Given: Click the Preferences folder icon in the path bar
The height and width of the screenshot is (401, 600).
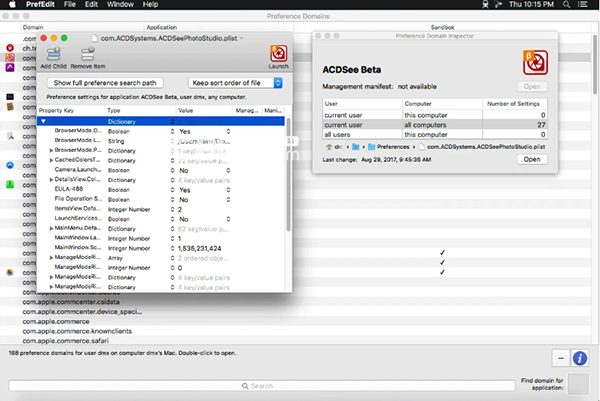Looking at the screenshot, I should 371,147.
